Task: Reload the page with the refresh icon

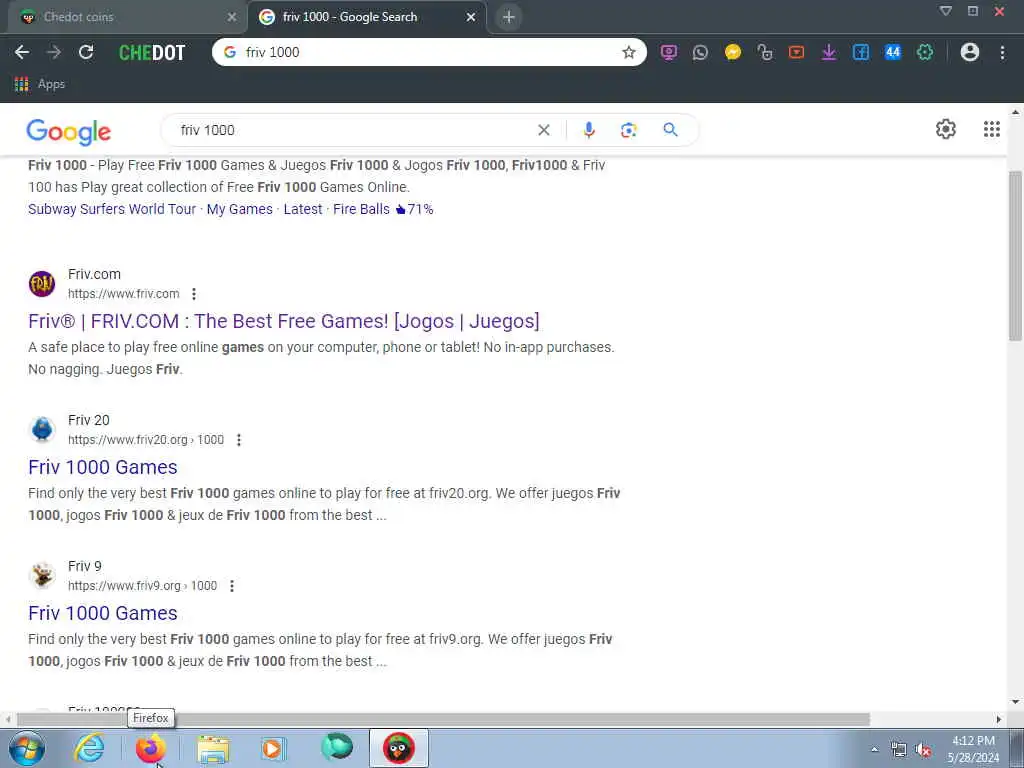Action: [86, 52]
